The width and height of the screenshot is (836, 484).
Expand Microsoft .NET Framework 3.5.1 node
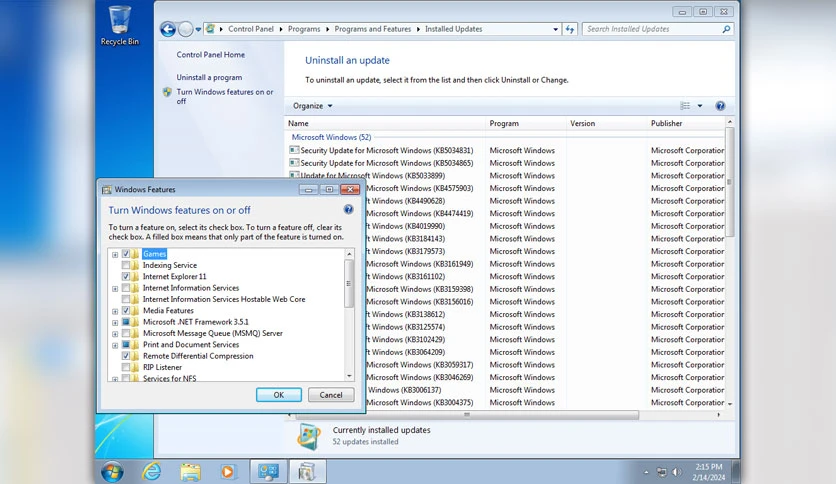[x=115, y=322]
